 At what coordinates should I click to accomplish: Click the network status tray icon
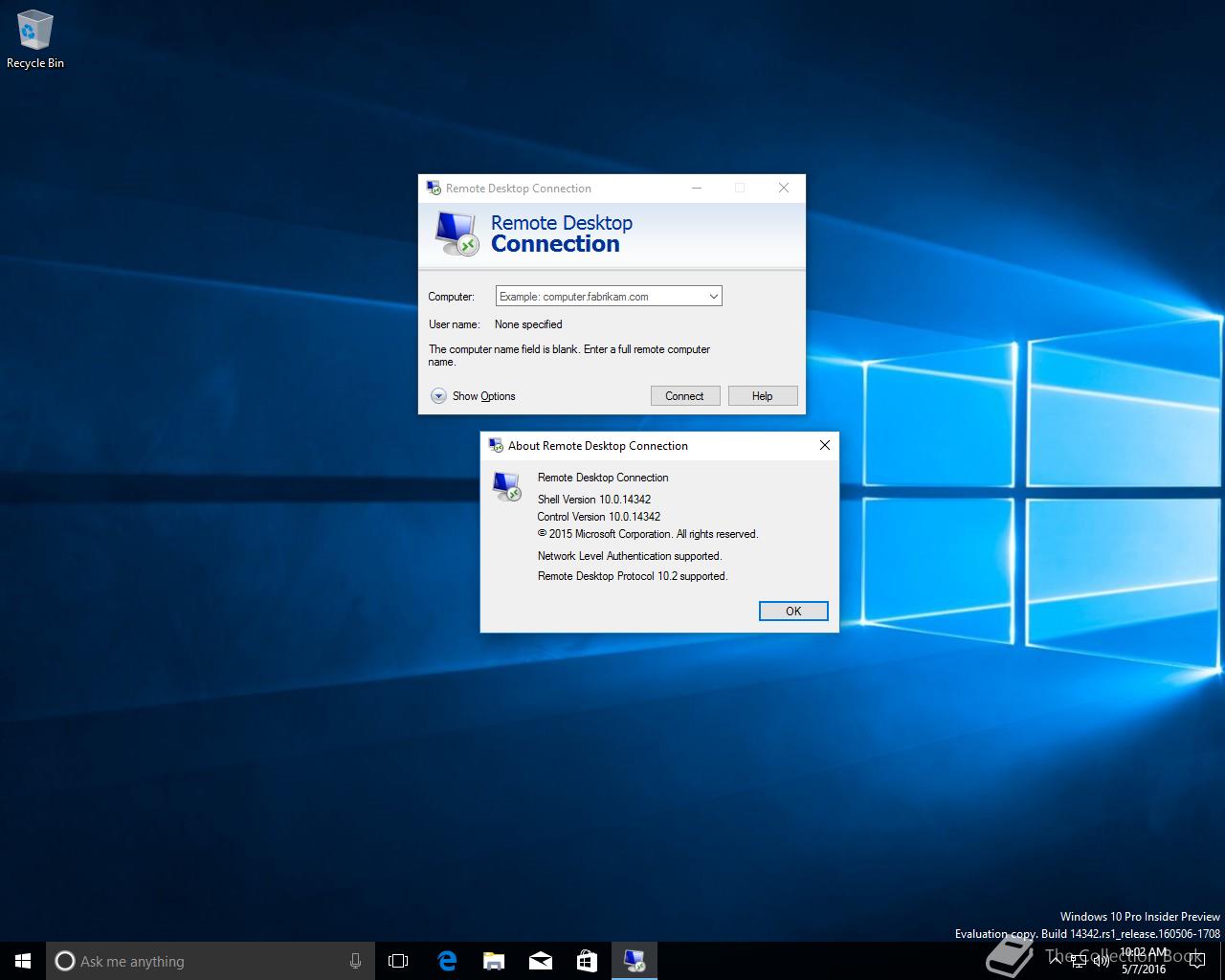click(x=1079, y=961)
